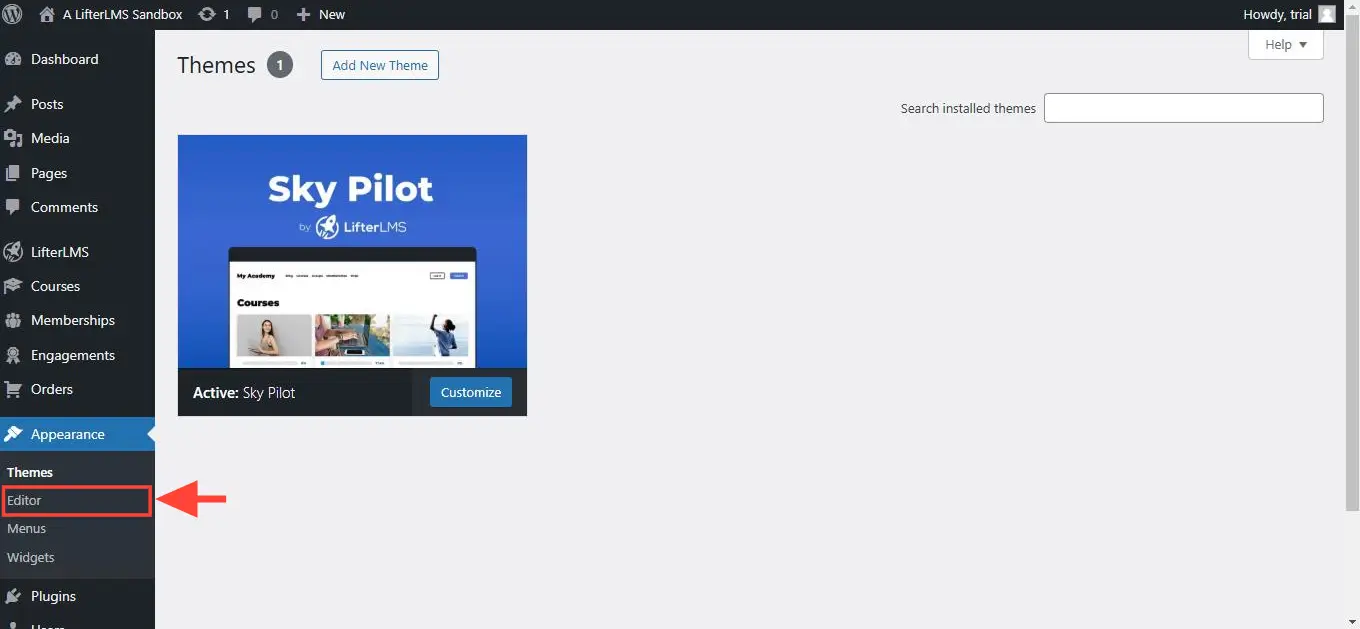Image resolution: width=1360 pixels, height=629 pixels.
Task: Open the Plugins menu item
Action: click(77, 596)
